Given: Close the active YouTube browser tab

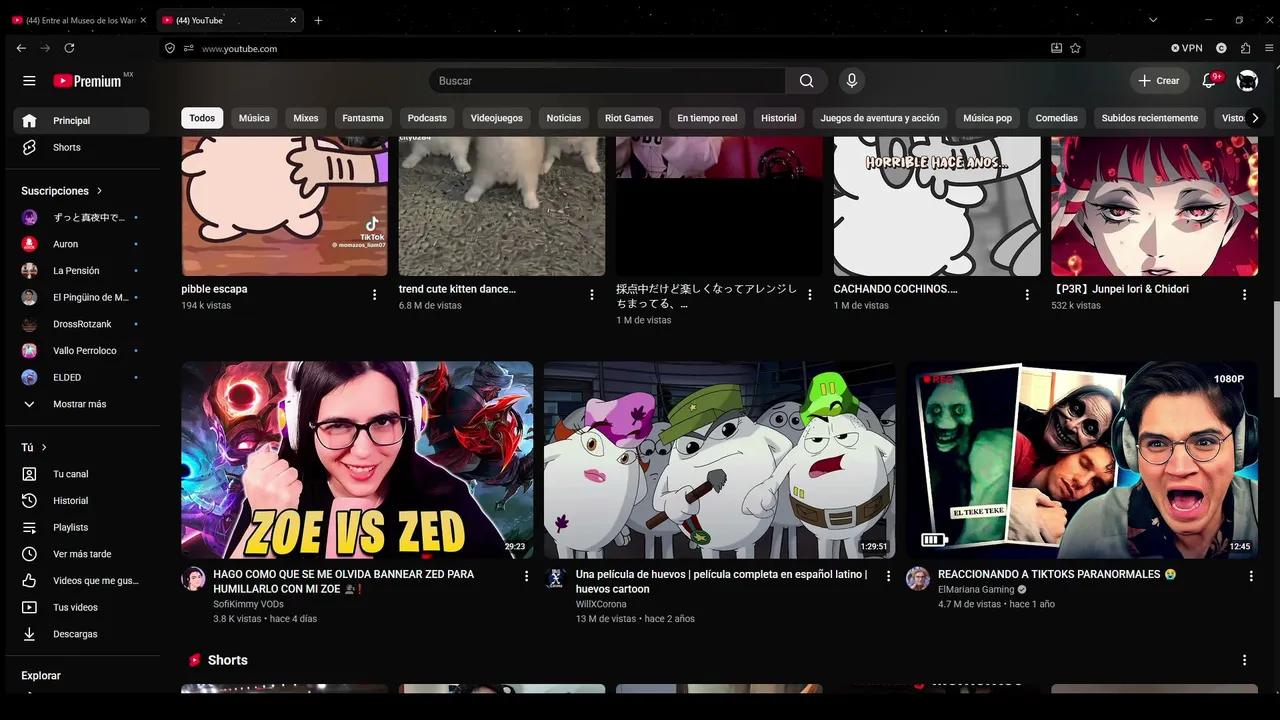Looking at the screenshot, I should pos(293,20).
